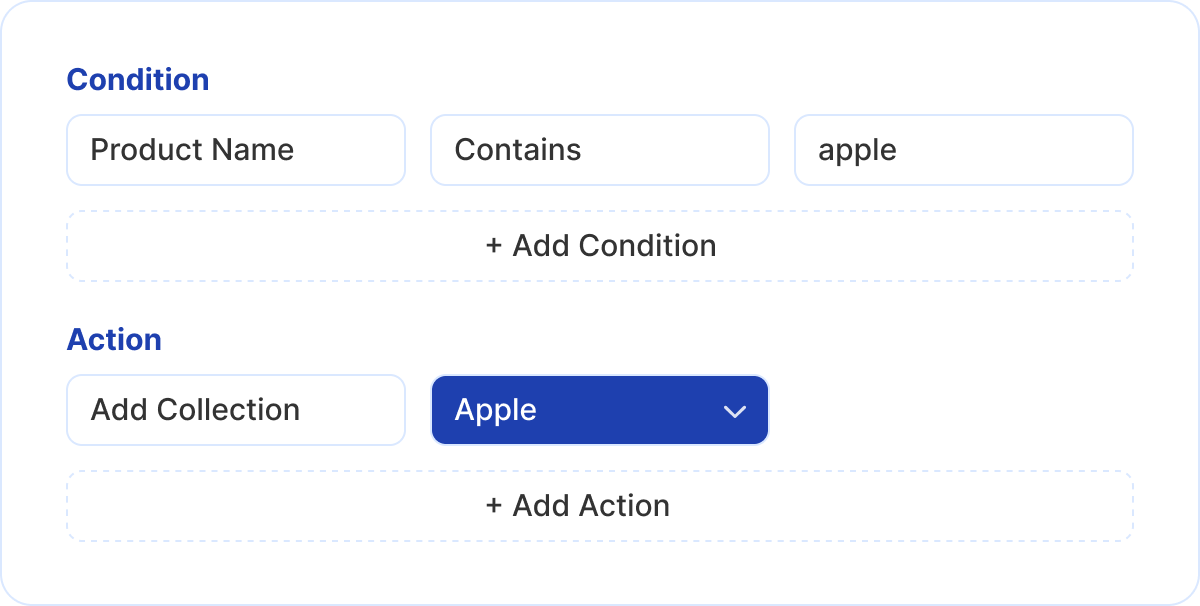Click the plus sign before Add Condition

pos(493,246)
